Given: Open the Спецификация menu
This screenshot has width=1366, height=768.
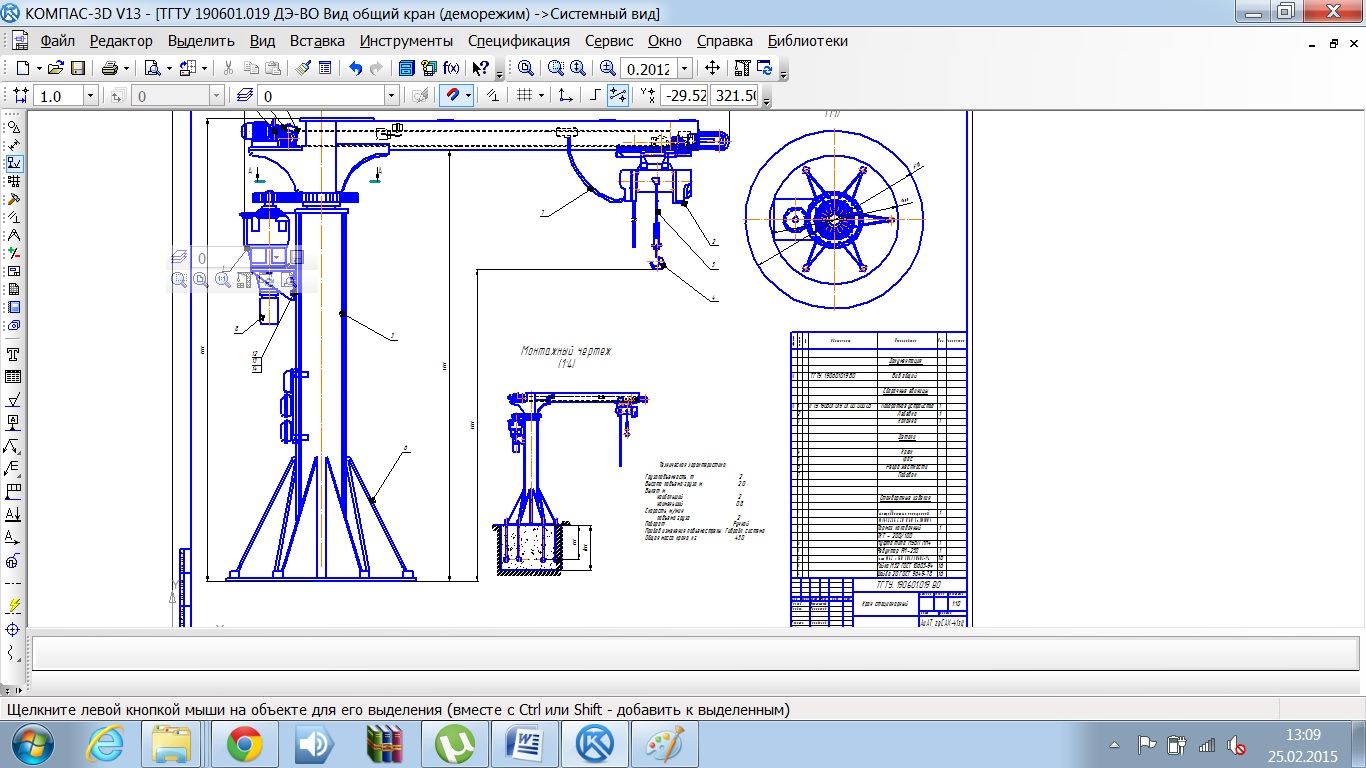Looking at the screenshot, I should 518,41.
